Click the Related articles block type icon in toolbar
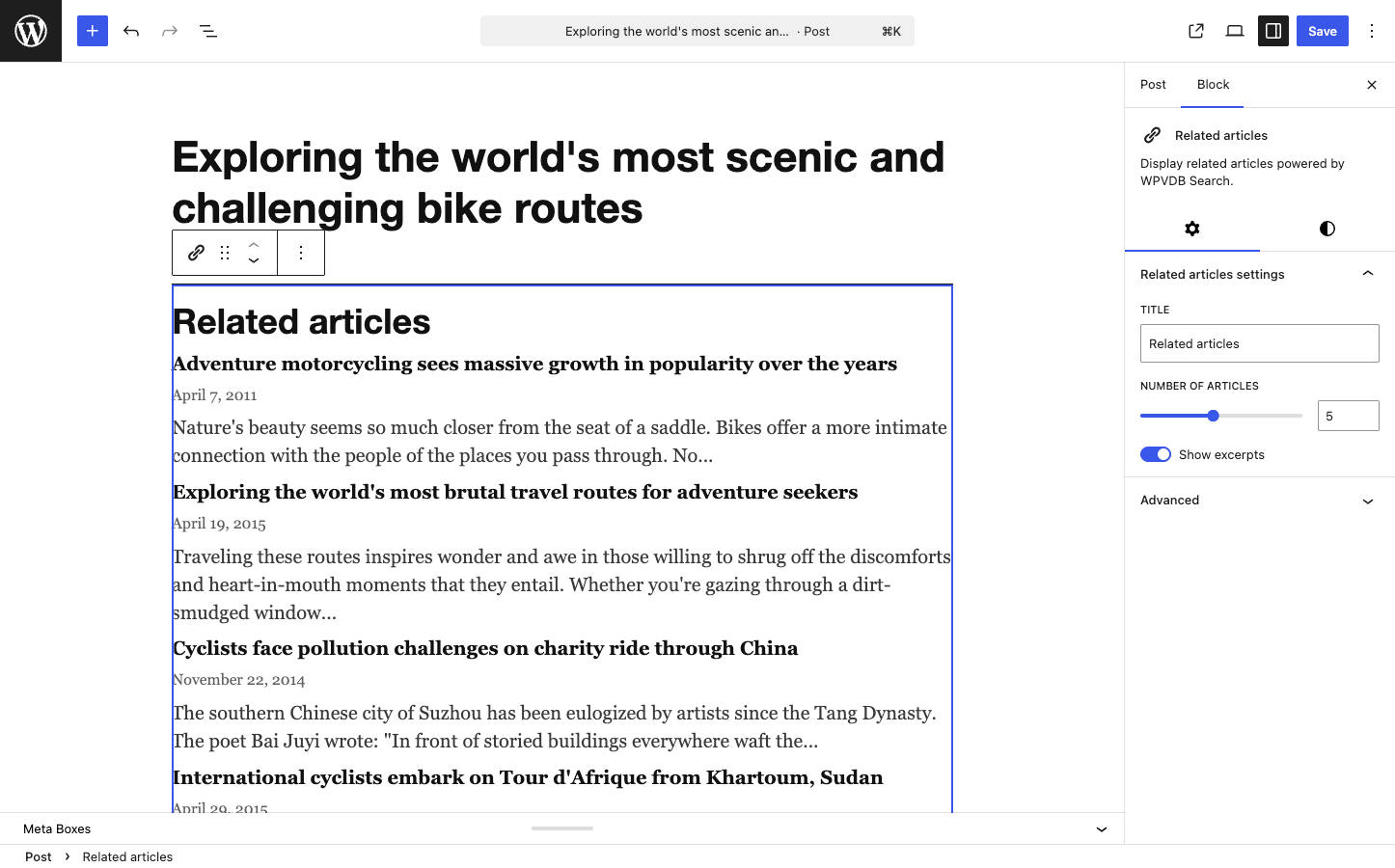This screenshot has height=868, width=1395. coord(196,253)
